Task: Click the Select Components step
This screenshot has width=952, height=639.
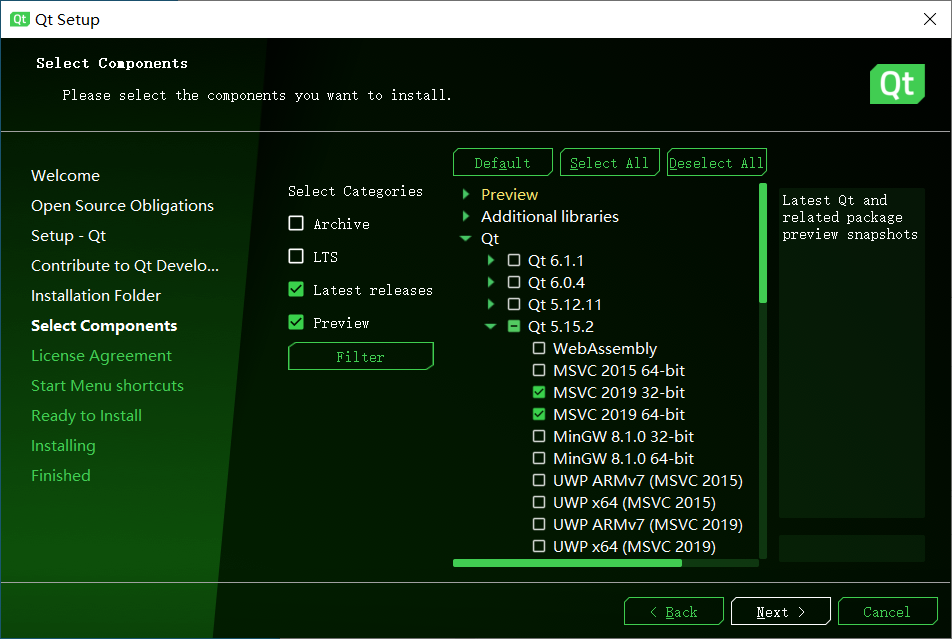Action: [104, 326]
